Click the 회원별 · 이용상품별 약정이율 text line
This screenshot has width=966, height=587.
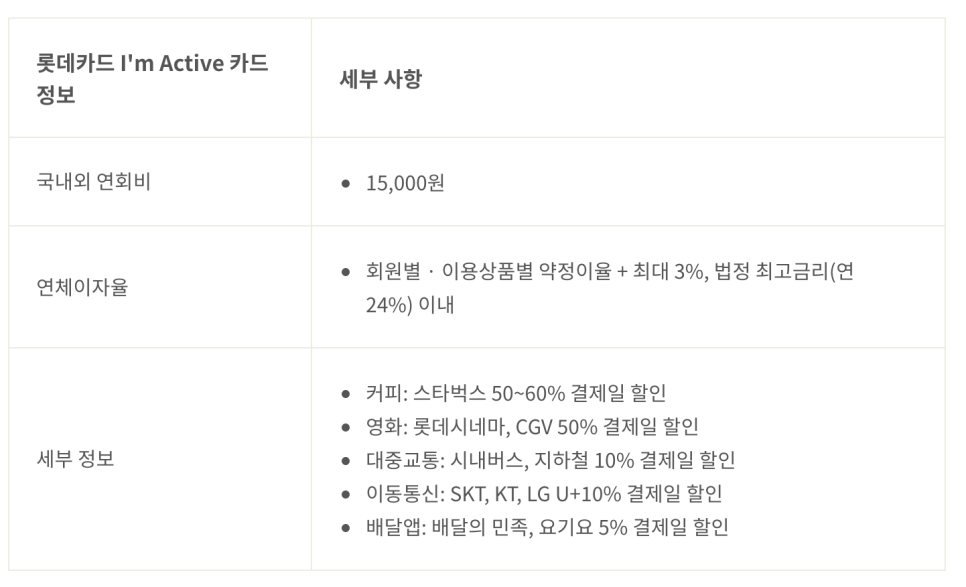pyautogui.click(x=610, y=271)
